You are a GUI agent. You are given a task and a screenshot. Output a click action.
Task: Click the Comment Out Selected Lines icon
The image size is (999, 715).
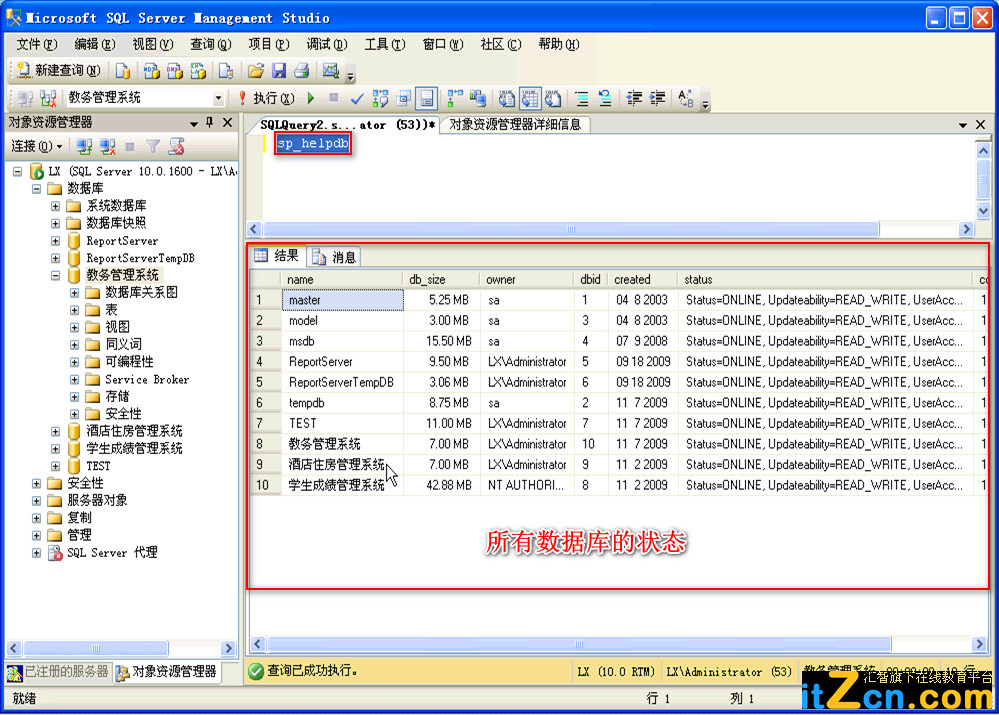[x=582, y=98]
